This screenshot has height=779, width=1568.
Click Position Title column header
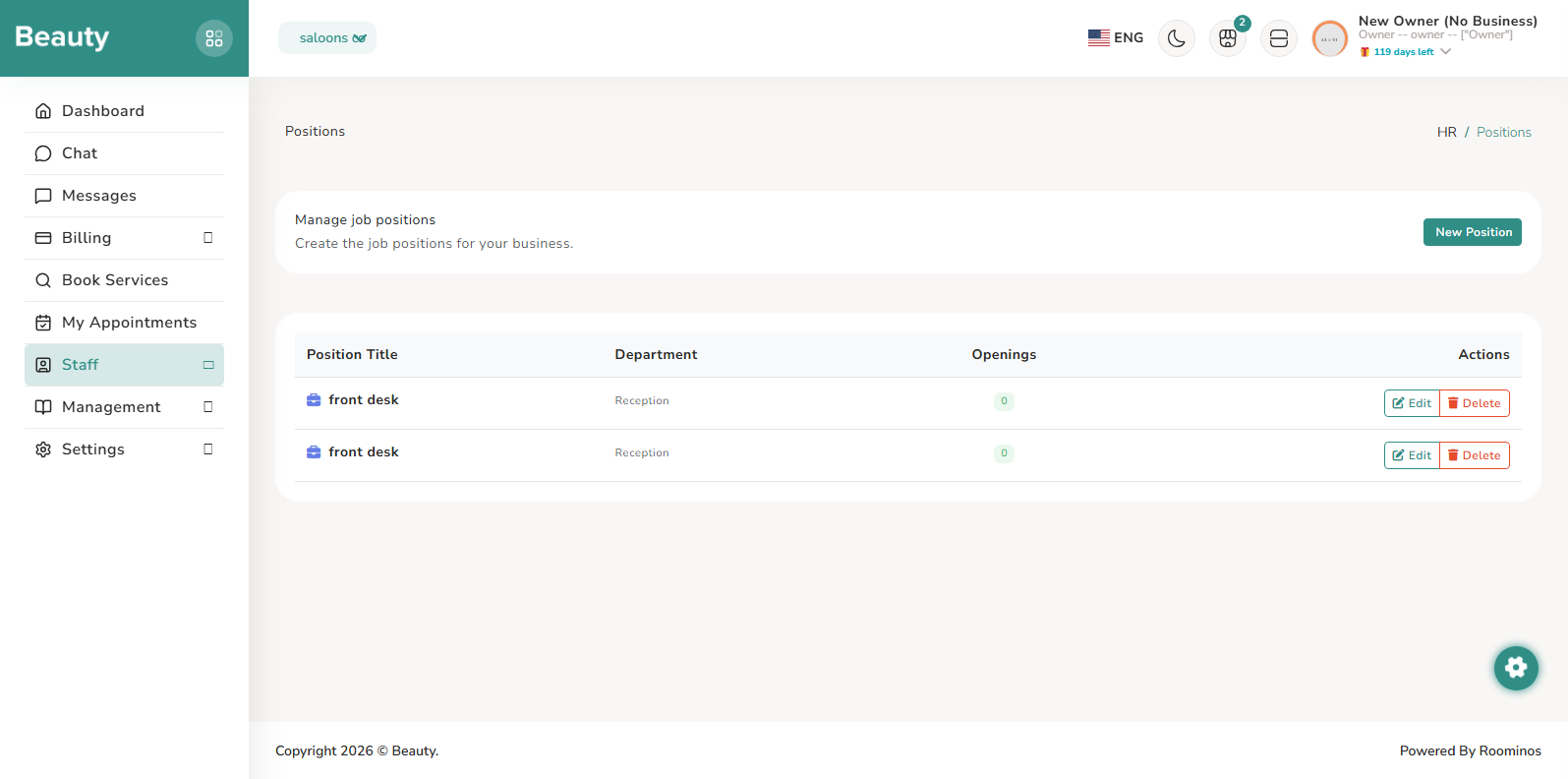click(x=352, y=354)
